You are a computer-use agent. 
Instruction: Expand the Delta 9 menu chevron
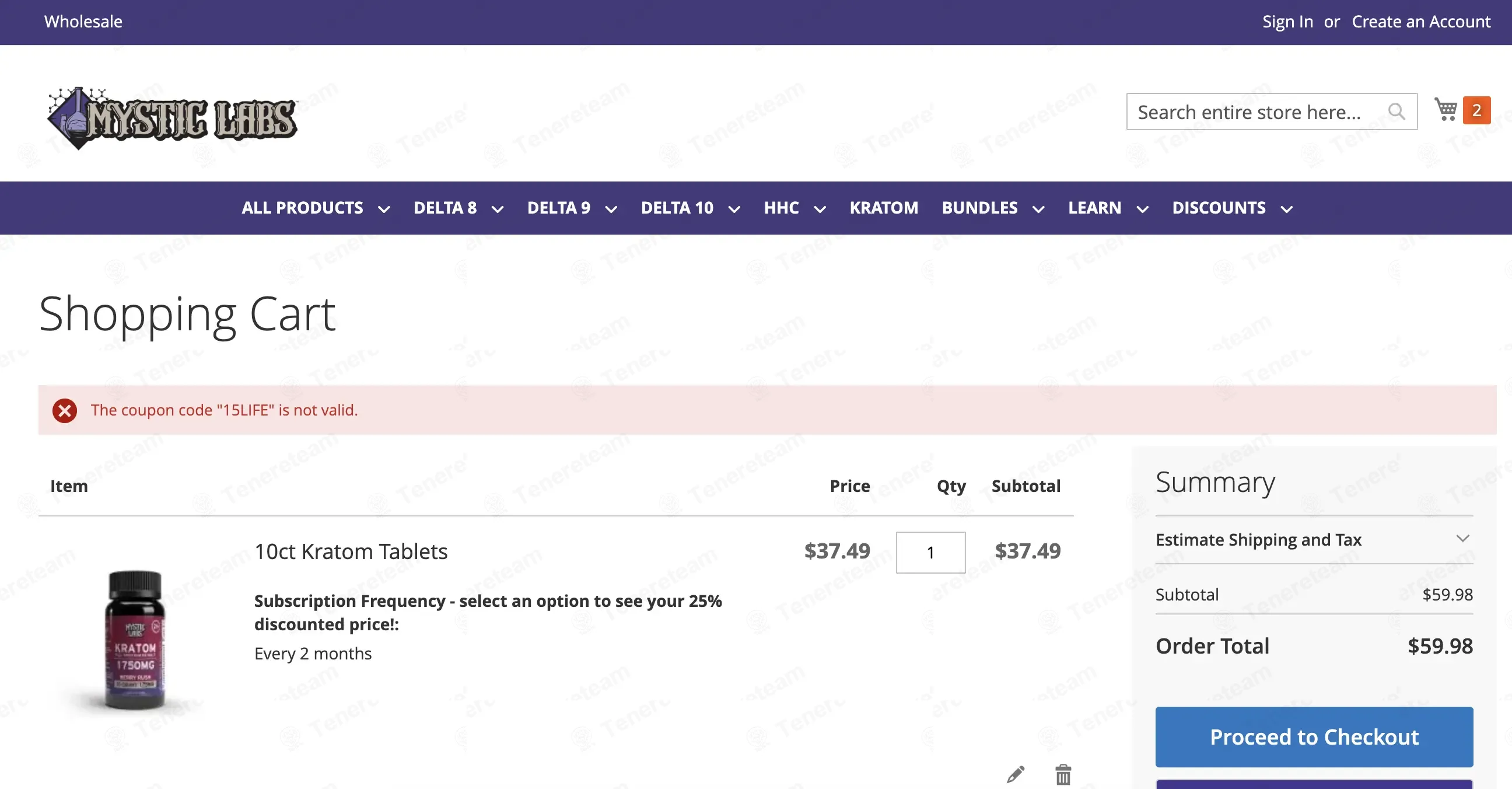tap(611, 209)
